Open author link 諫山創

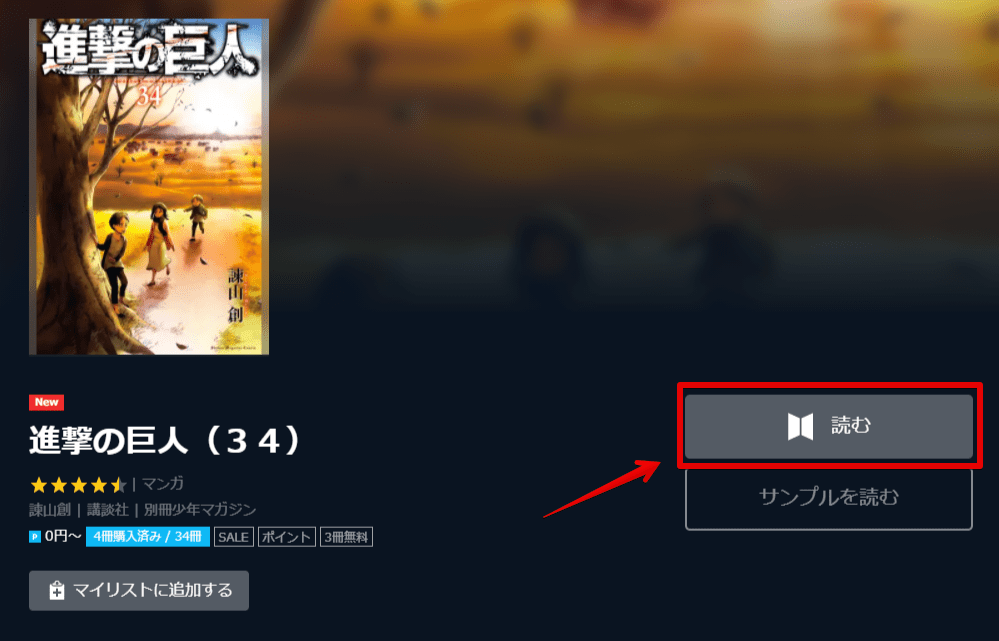pos(50,510)
